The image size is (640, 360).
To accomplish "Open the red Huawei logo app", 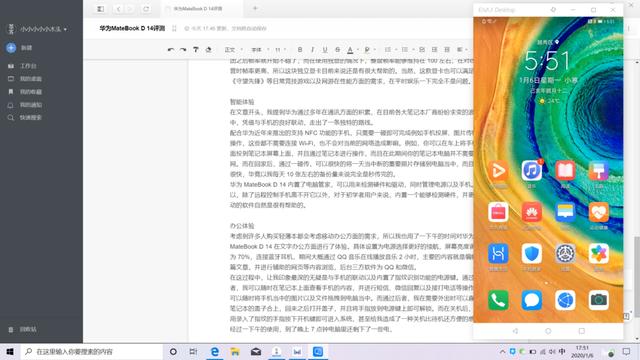I will click(531, 212).
